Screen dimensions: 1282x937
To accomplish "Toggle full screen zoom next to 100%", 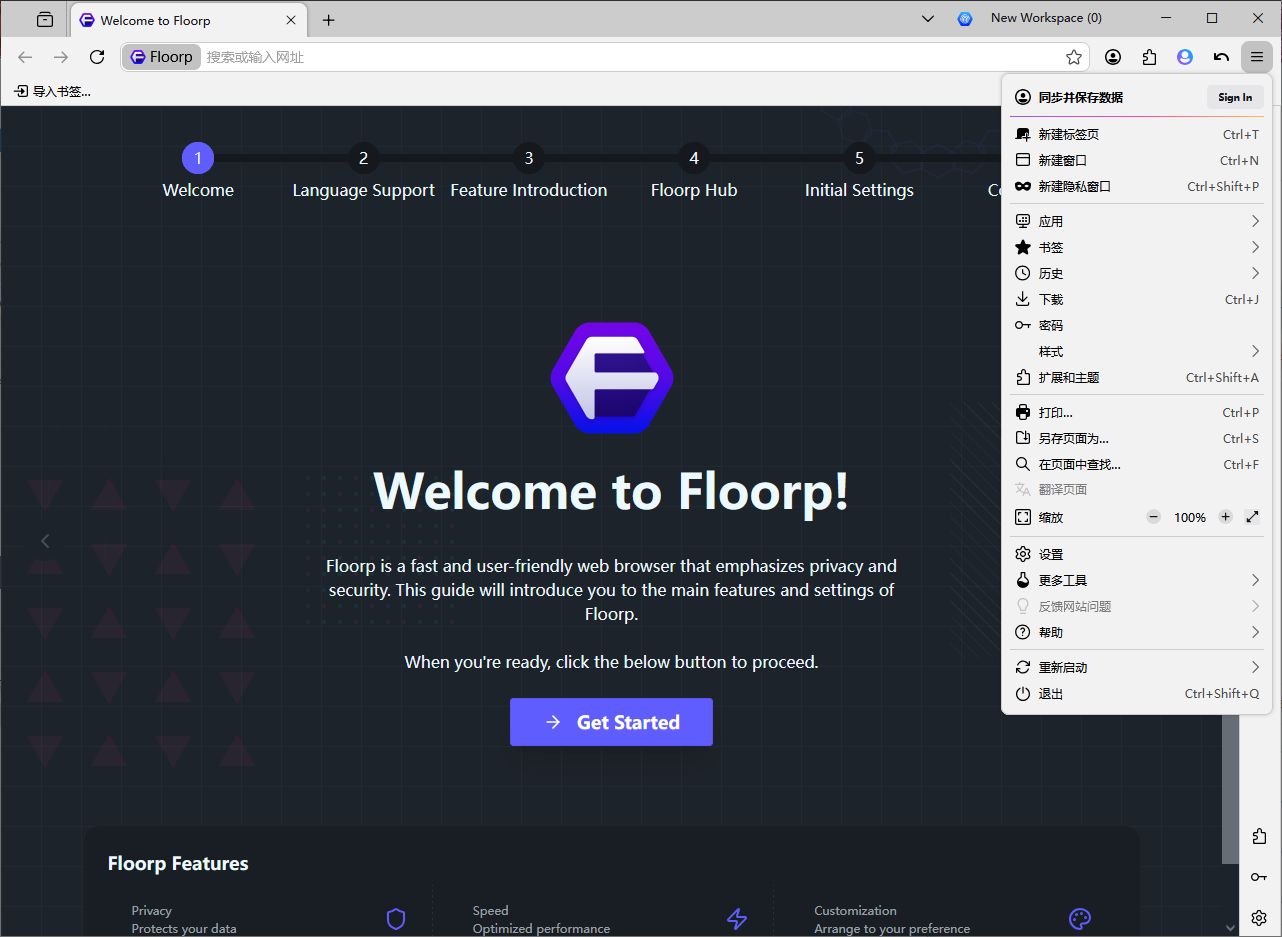I will pyautogui.click(x=1252, y=517).
